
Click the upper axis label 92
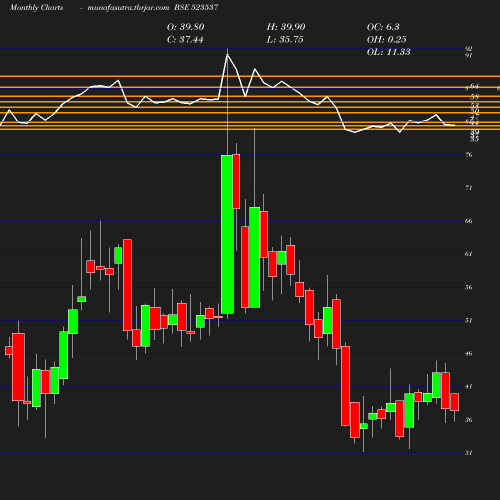tap(469, 49)
